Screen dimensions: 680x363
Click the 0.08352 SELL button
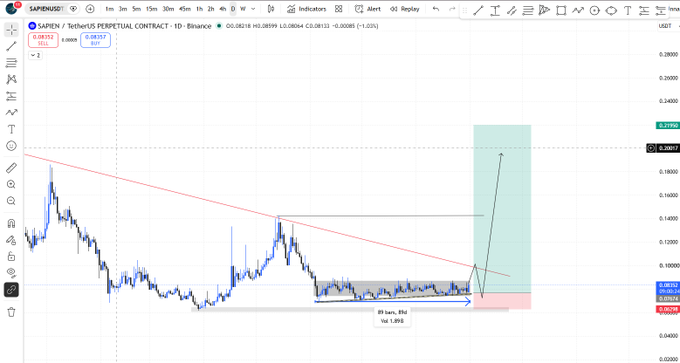click(43, 40)
